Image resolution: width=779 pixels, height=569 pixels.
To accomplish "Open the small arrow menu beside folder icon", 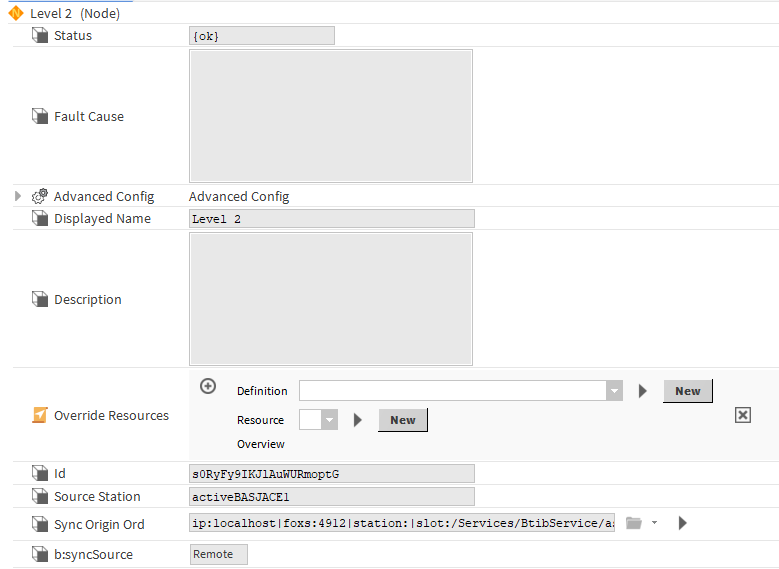I will click(654, 523).
